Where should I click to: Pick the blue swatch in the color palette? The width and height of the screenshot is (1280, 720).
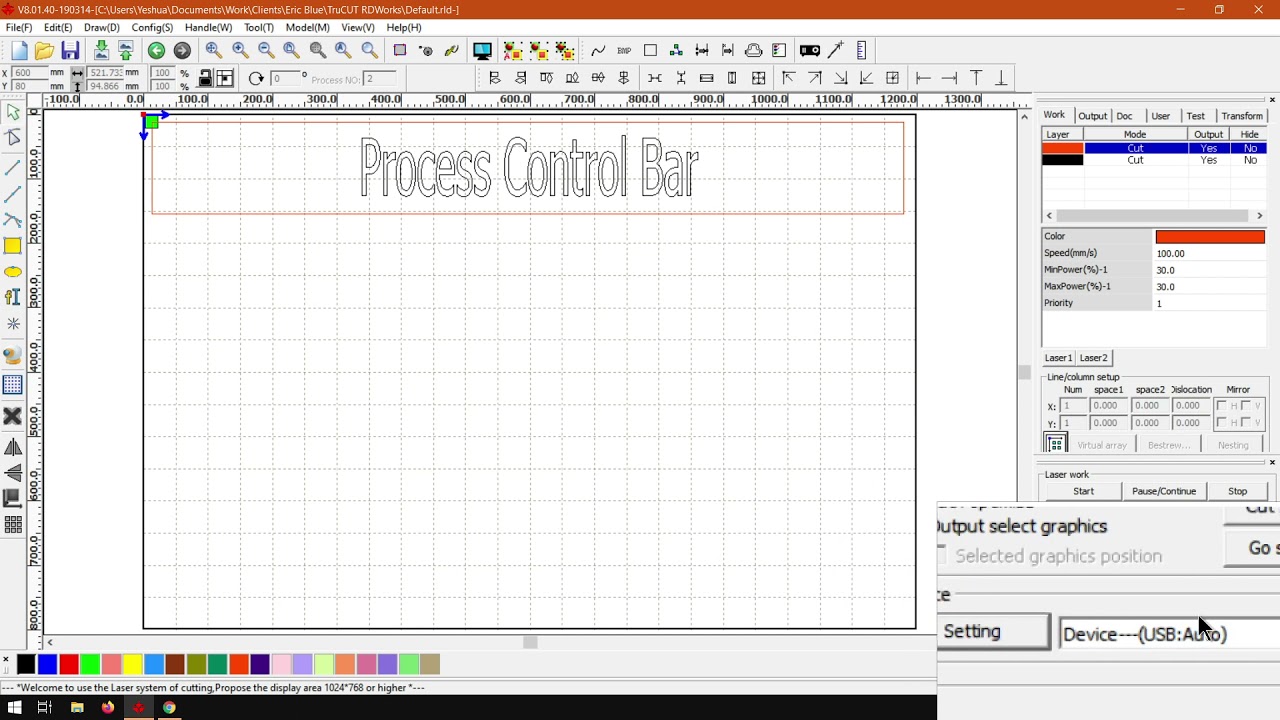click(47, 664)
